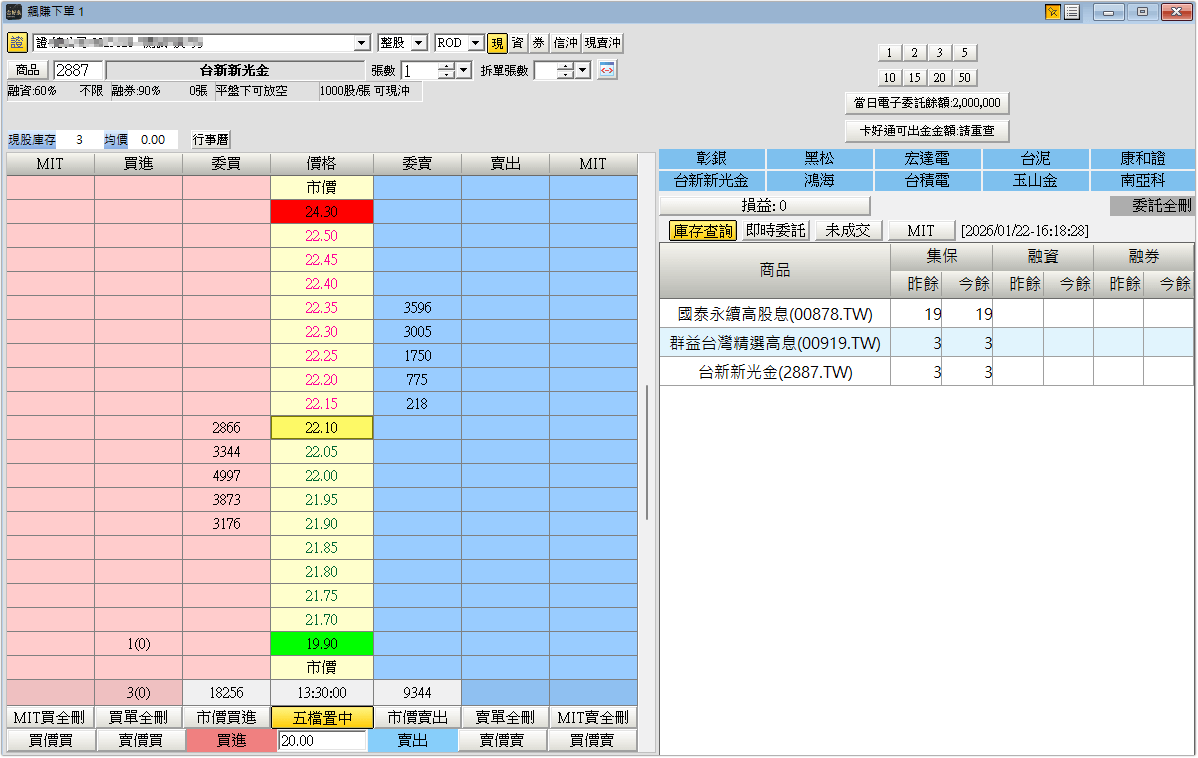Select 南亞科 from the watchlist
This screenshot has height=758, width=1198.
coord(1143,181)
